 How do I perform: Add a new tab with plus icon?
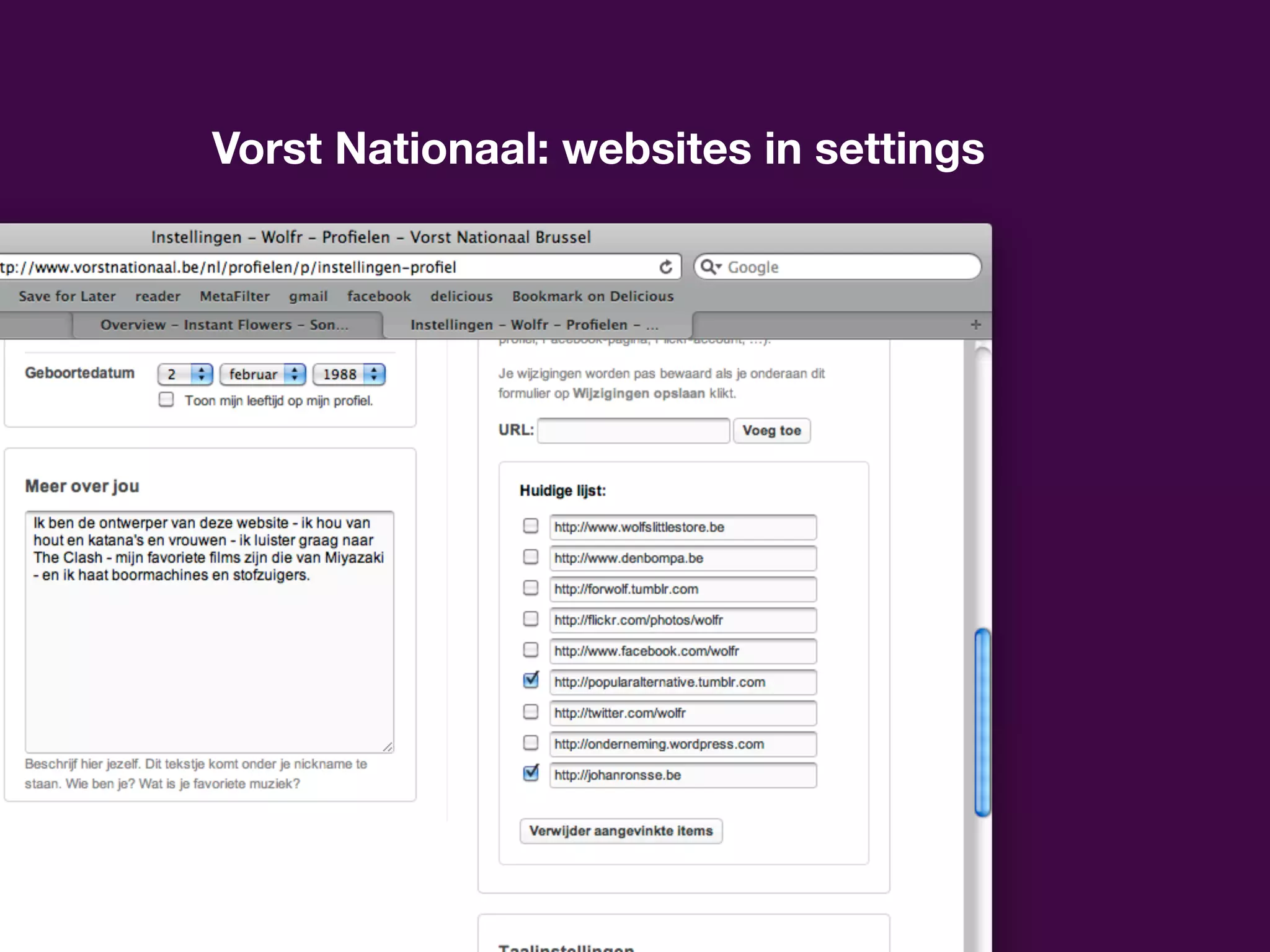click(x=975, y=325)
